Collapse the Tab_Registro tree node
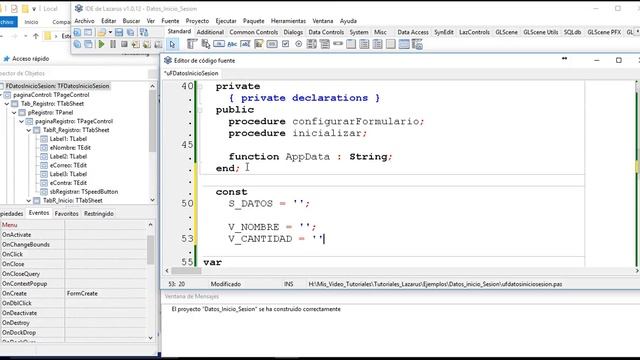Viewport: 640px width, 360px height. [7, 104]
